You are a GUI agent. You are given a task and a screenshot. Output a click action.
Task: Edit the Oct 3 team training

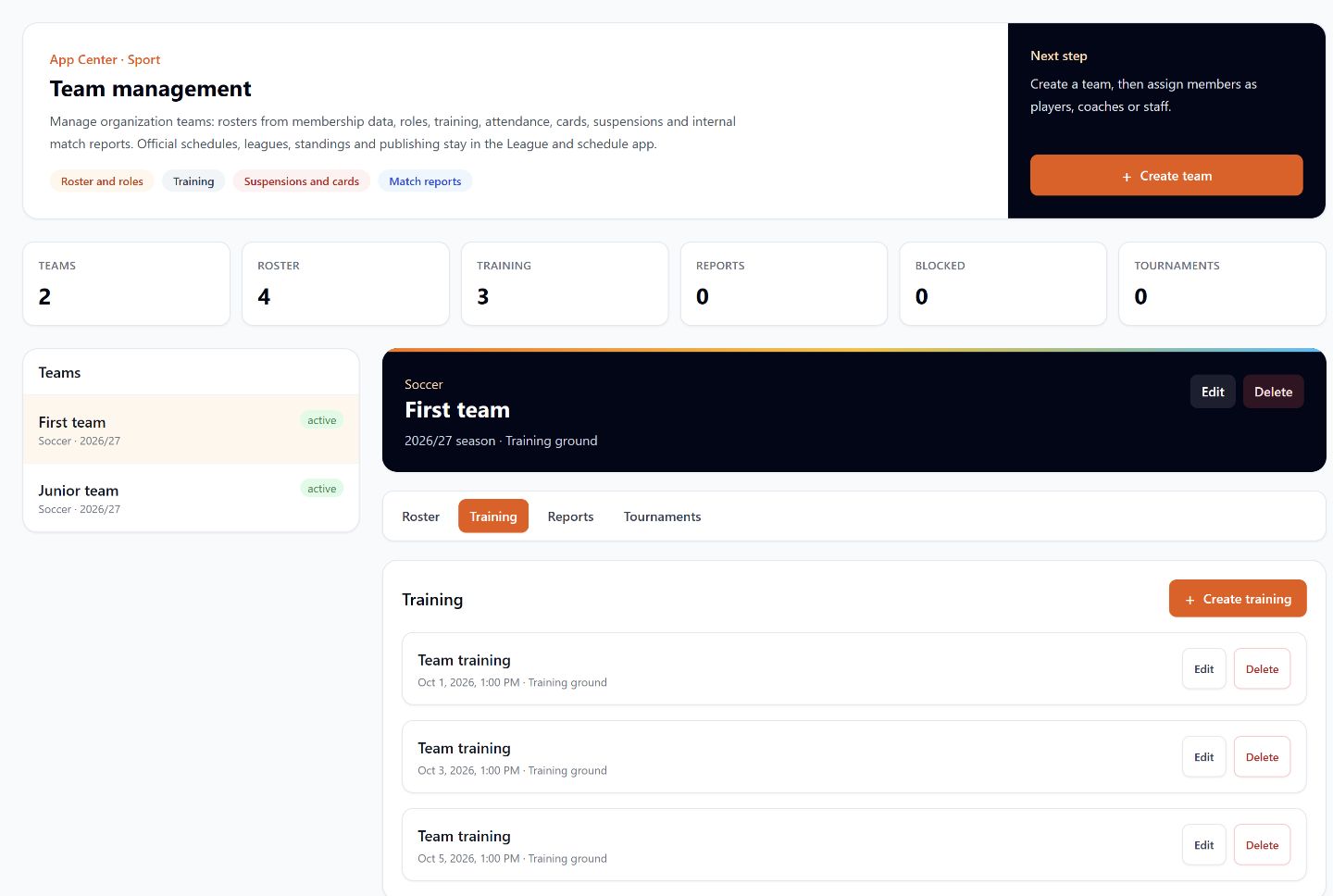1203,757
